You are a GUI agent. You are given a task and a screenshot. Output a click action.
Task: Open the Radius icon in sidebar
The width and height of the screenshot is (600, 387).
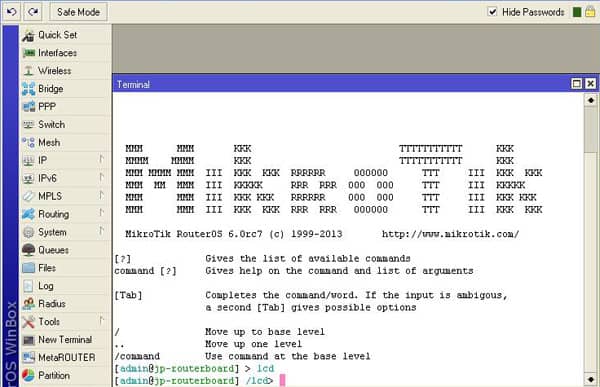click(28, 304)
